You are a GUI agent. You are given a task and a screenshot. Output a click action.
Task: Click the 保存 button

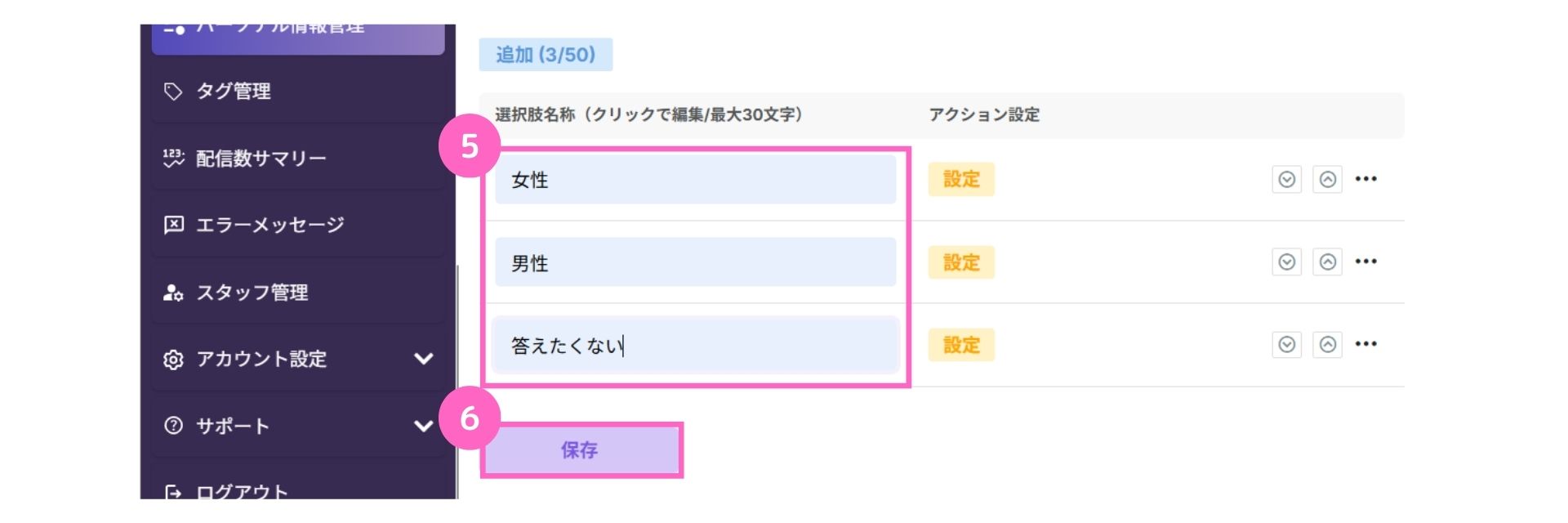(581, 450)
